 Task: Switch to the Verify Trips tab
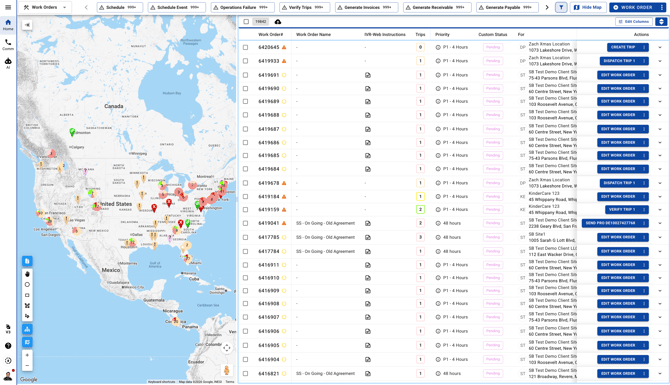click(x=305, y=7)
